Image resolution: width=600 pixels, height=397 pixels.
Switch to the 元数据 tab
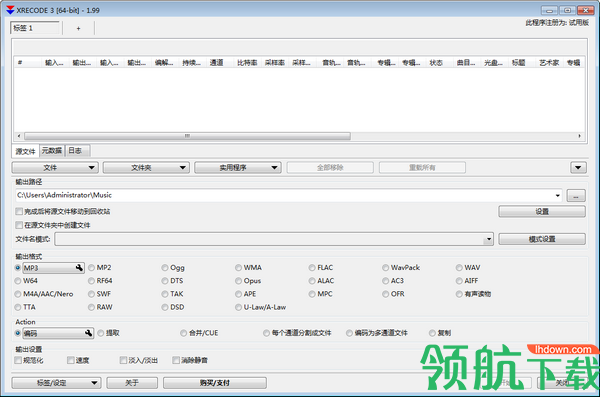[x=52, y=151]
